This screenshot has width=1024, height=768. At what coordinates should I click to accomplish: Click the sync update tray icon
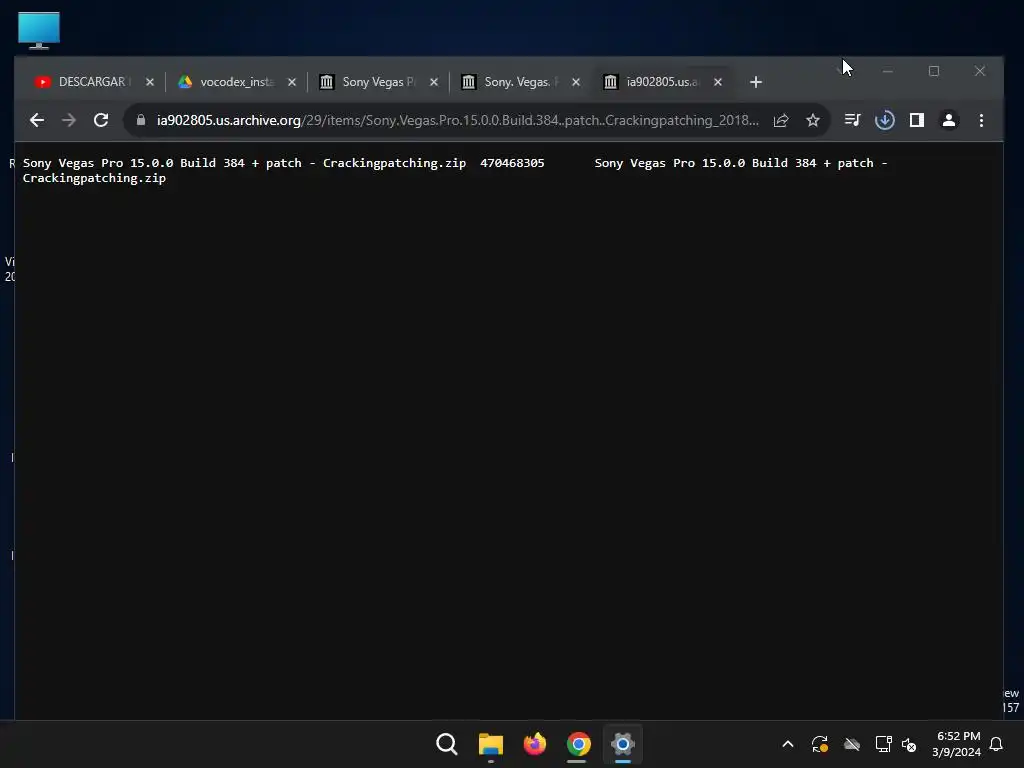(820, 744)
